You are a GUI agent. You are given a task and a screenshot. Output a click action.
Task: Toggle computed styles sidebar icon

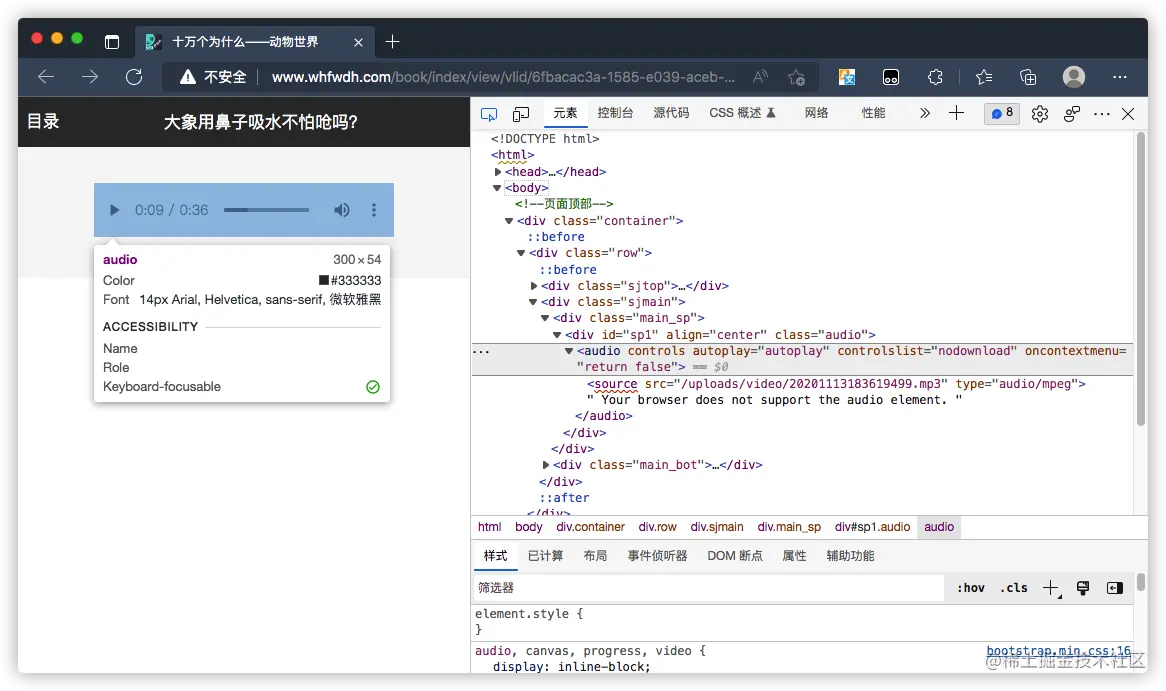pos(1115,588)
